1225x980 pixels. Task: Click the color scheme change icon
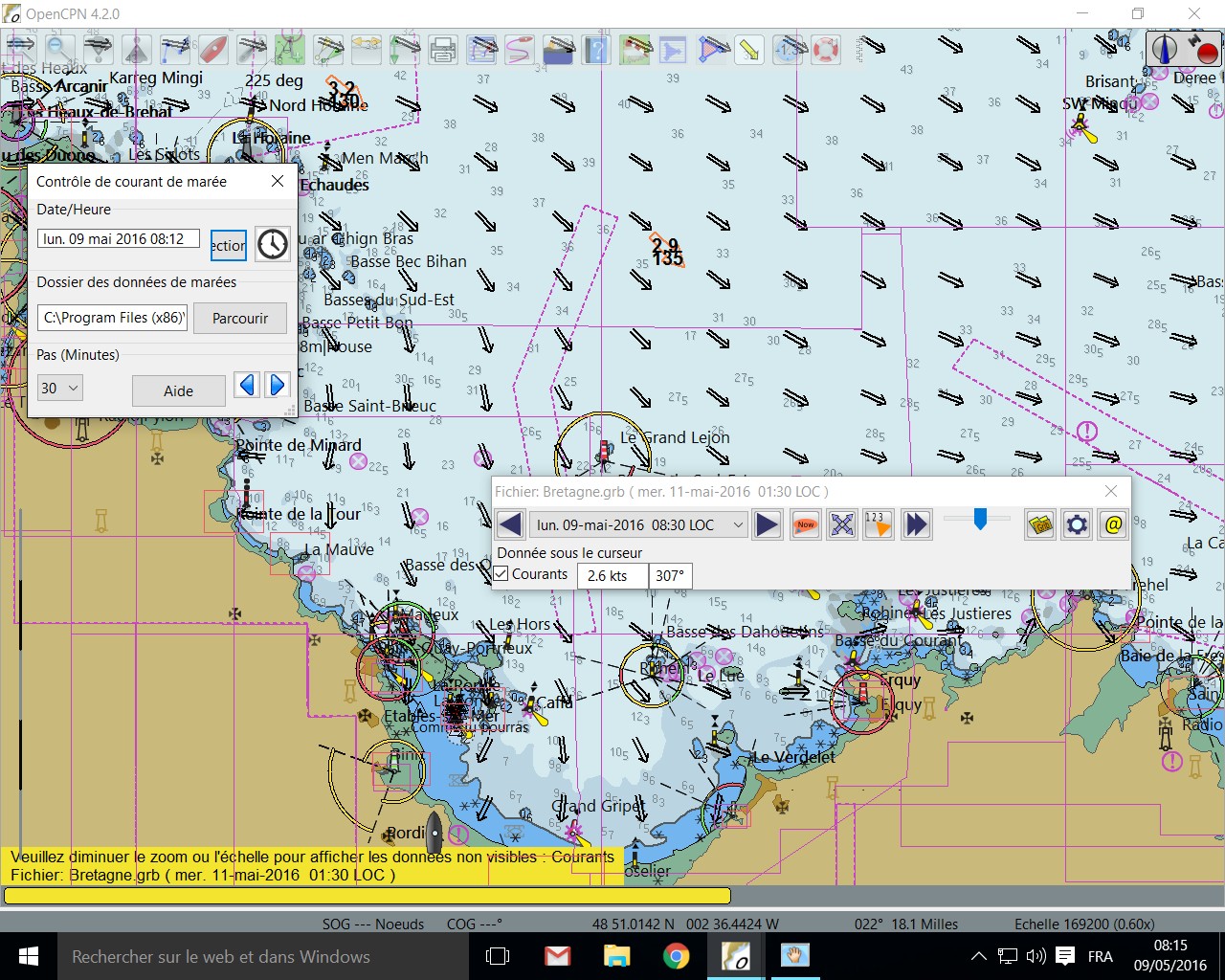point(558,49)
